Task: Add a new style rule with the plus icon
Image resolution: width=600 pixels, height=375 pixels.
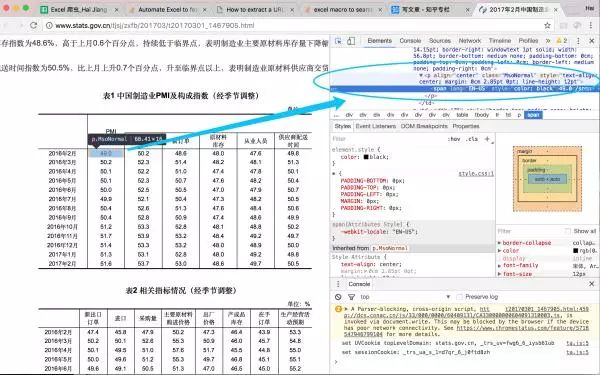Action: coord(487,139)
